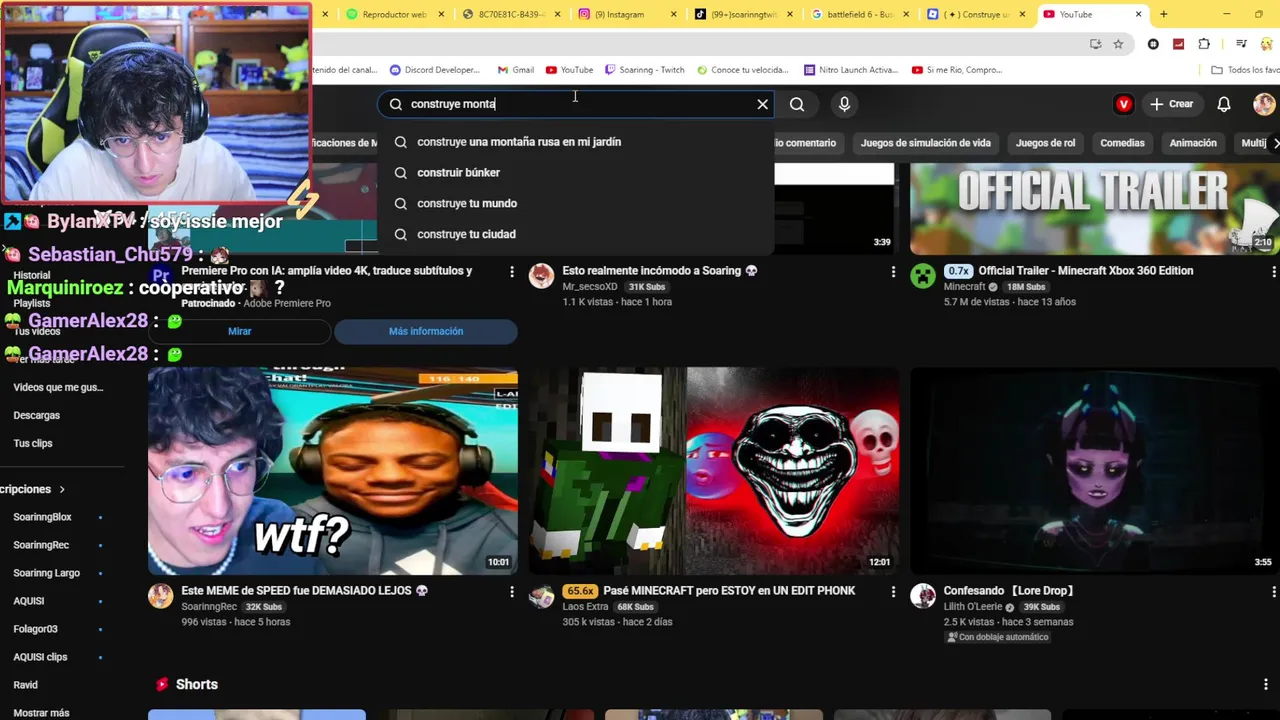This screenshot has width=1280, height=720.
Task: Click SoarinngRec channel avatar under video
Action: [x=160, y=596]
